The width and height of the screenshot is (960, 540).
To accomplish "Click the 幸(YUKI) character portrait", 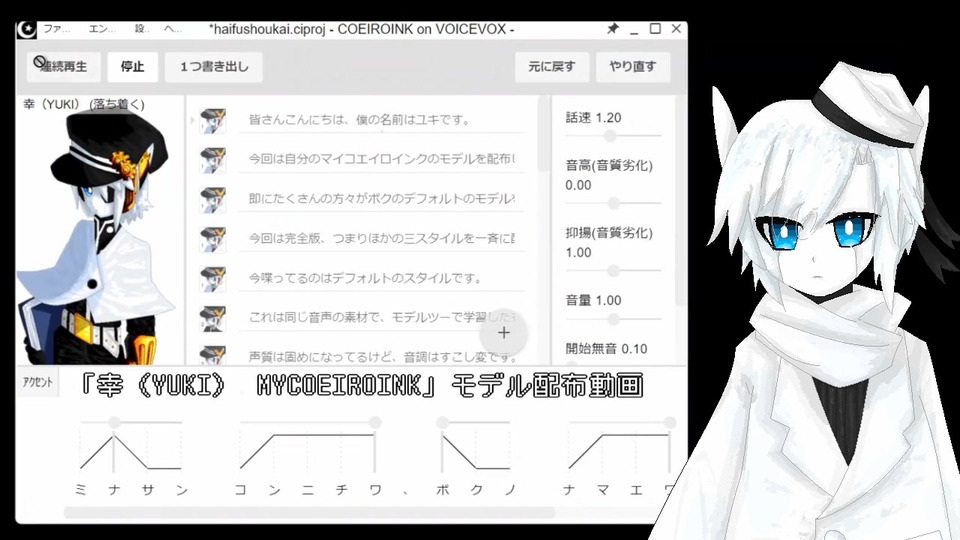I will 98,238.
